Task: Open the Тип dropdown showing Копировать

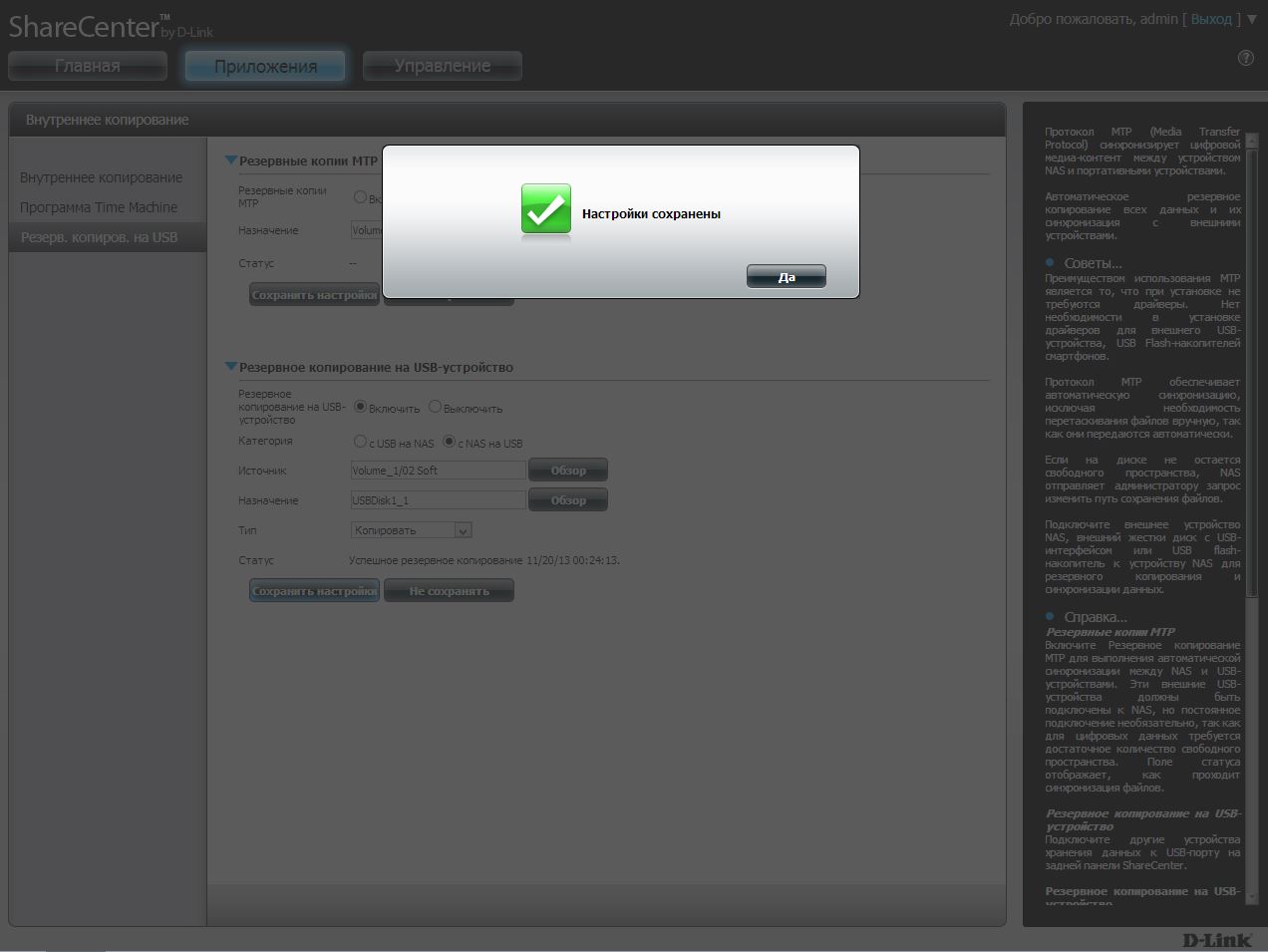Action: 411,530
